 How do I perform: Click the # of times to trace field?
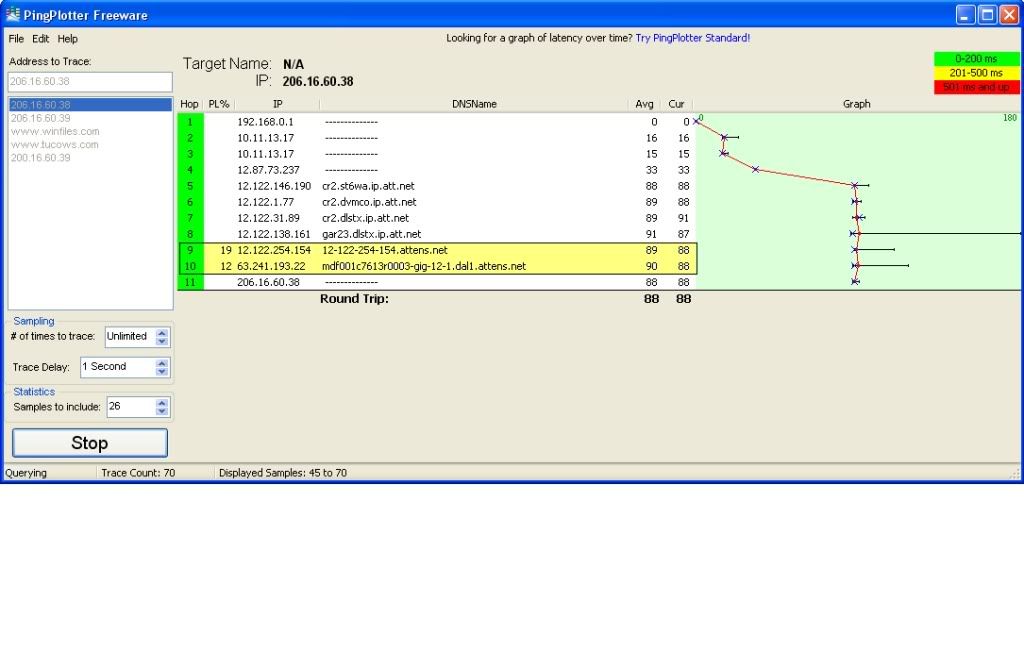point(131,336)
